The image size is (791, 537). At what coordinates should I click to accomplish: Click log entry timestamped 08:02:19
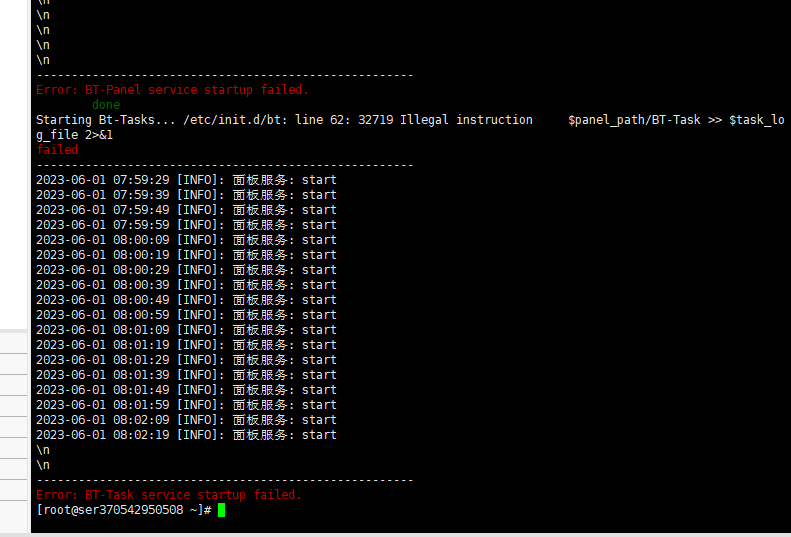pyautogui.click(x=186, y=435)
